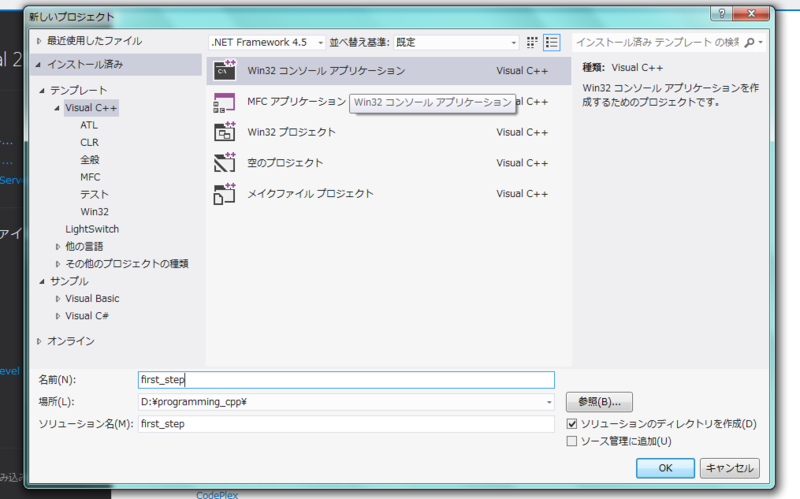This screenshot has height=499, width=800.
Task: Collapse the サンプル tree node arrow
Action: click(42, 282)
